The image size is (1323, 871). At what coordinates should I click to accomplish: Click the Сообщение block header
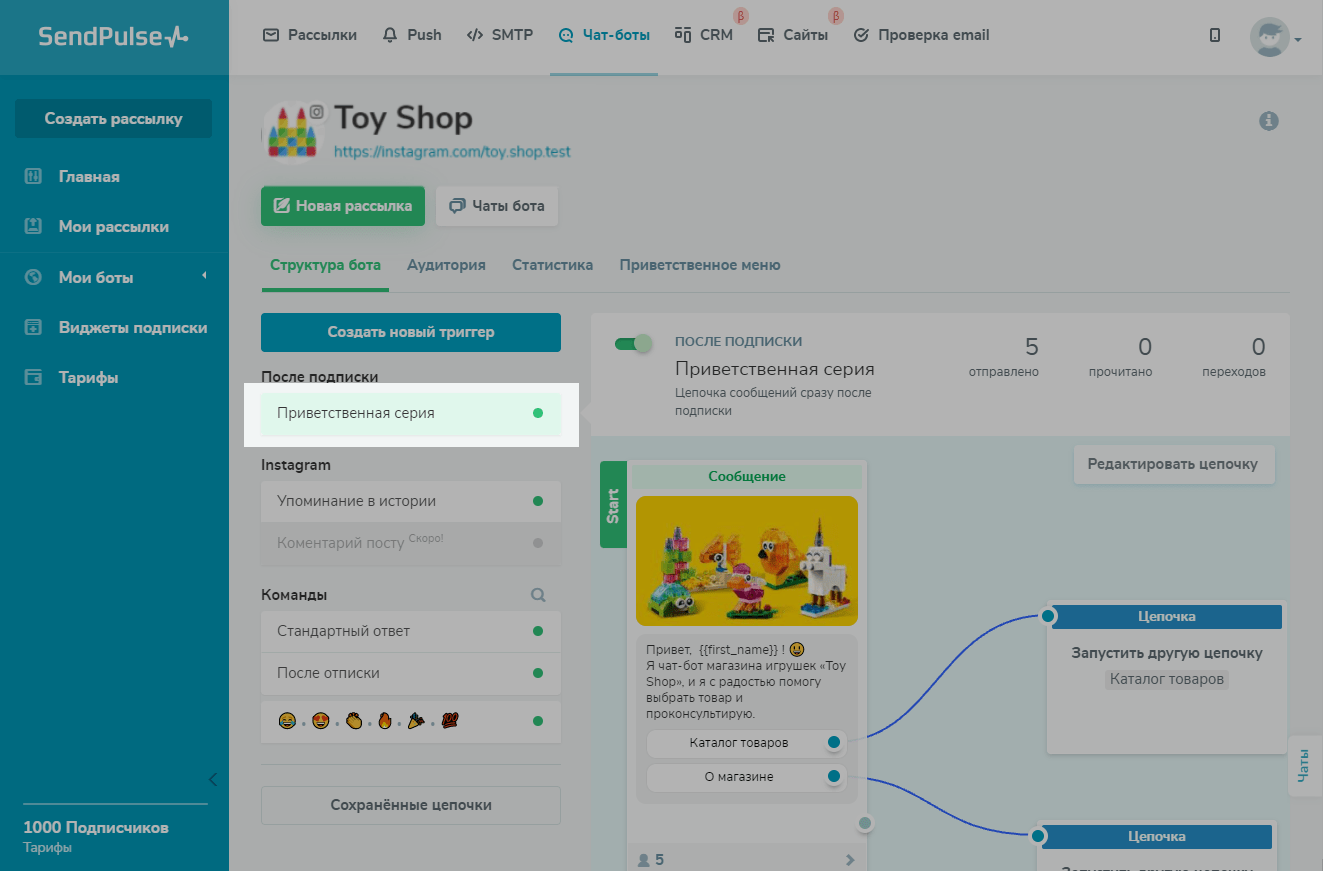click(x=747, y=477)
